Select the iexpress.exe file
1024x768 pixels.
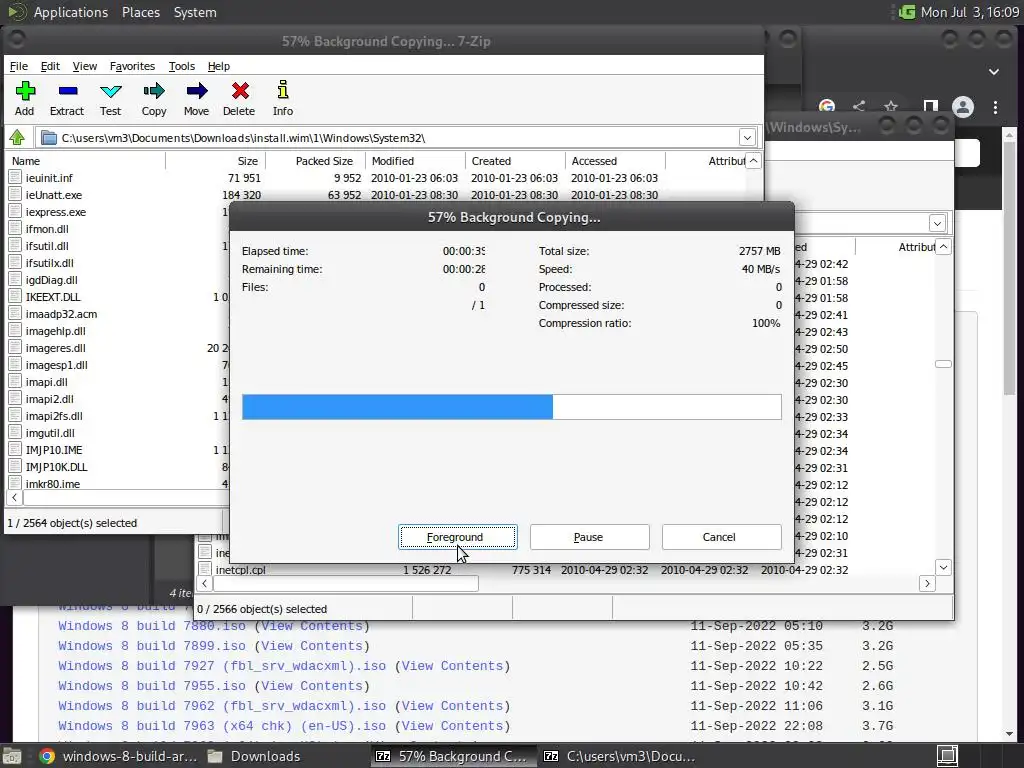coord(56,212)
